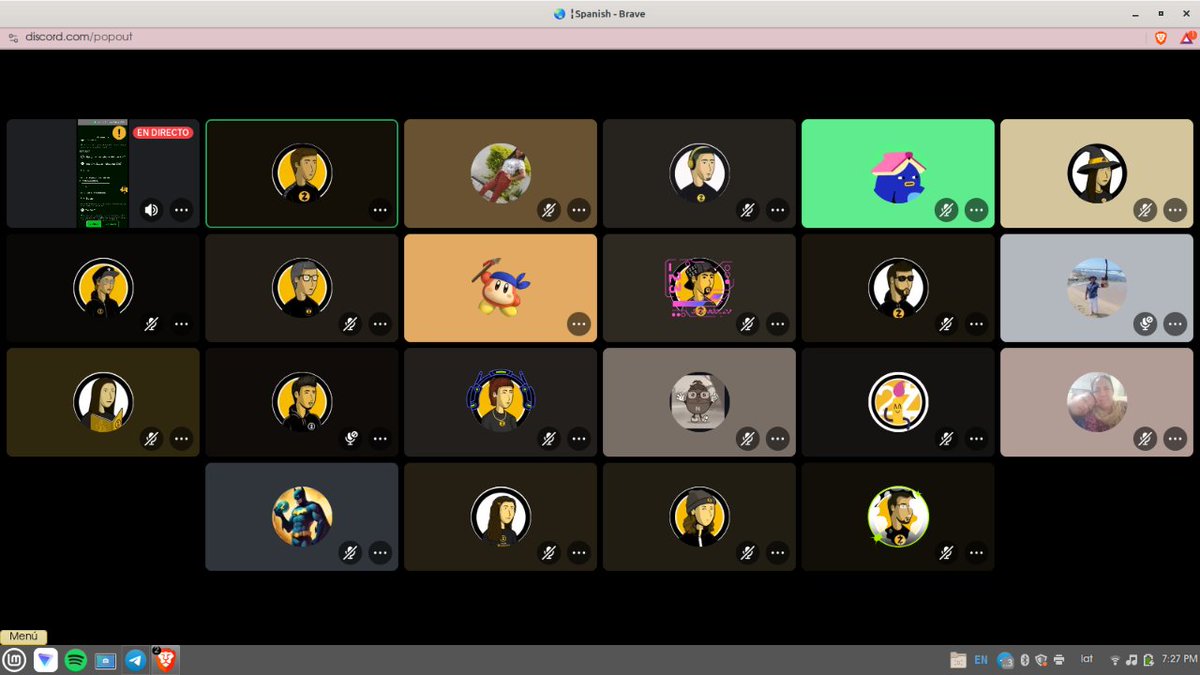
Task: Open more options on the orange Waddle Dee tile
Action: pyautogui.click(x=579, y=324)
